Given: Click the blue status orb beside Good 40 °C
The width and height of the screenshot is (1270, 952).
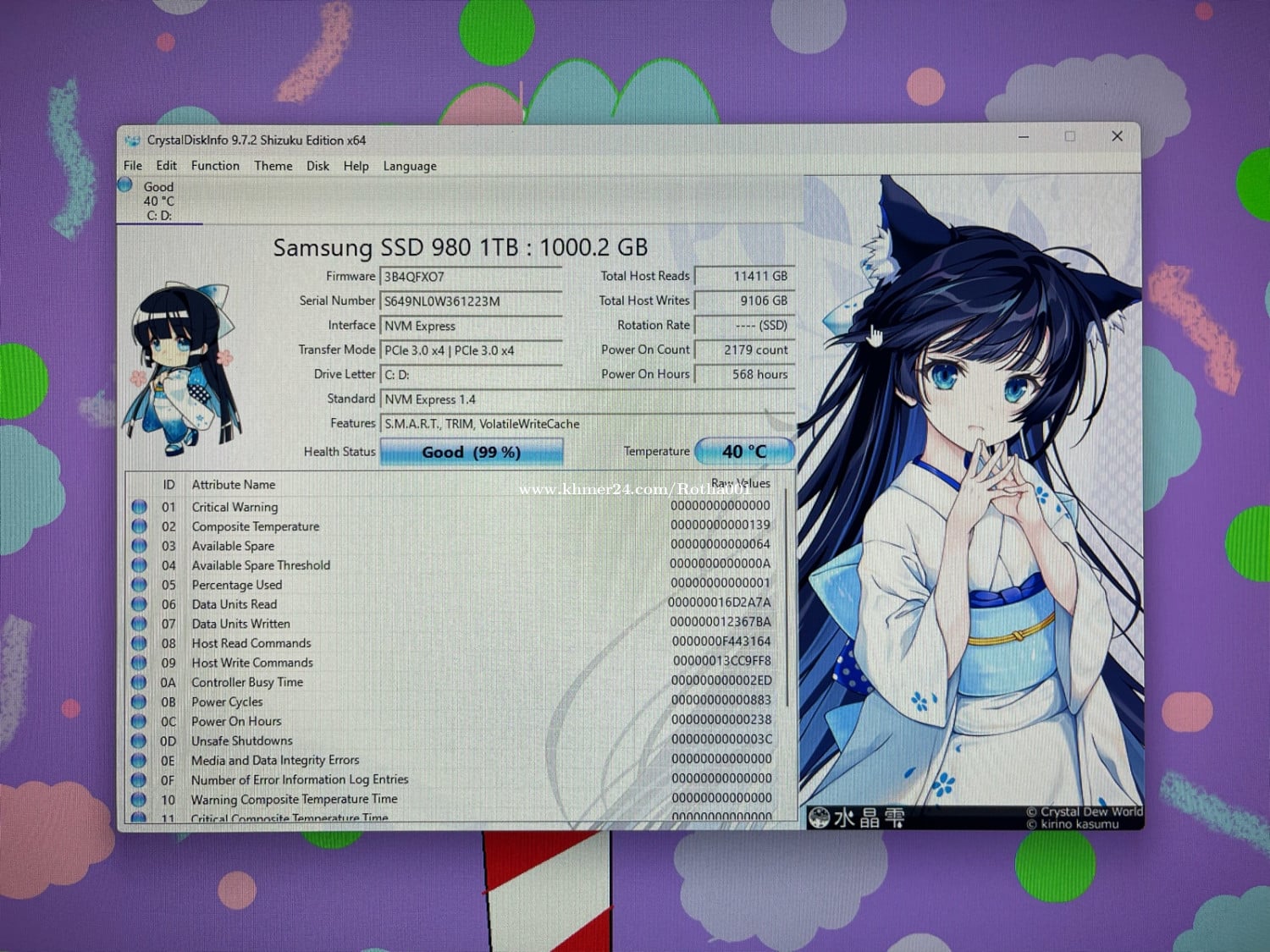Looking at the screenshot, I should [x=125, y=185].
